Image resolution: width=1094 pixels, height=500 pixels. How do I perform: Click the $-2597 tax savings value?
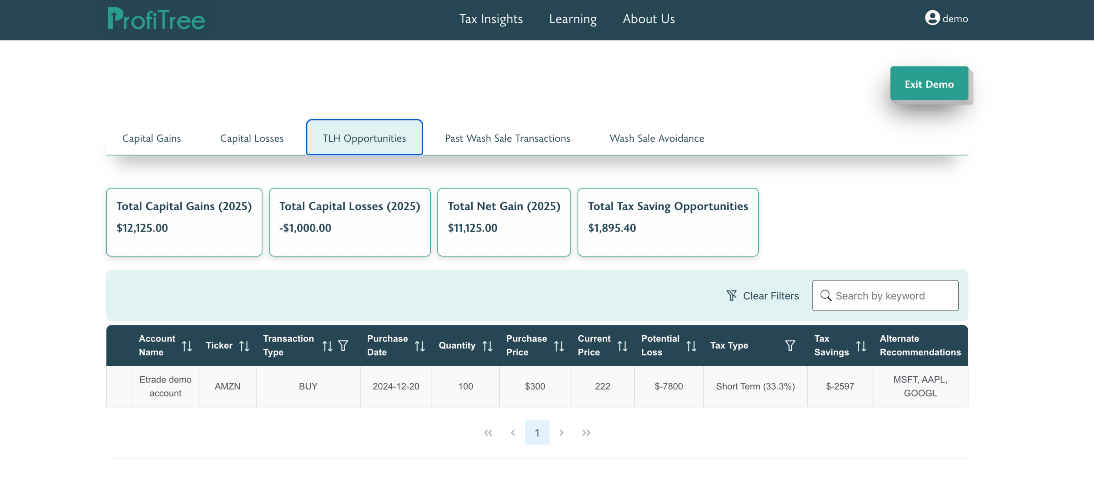[840, 386]
